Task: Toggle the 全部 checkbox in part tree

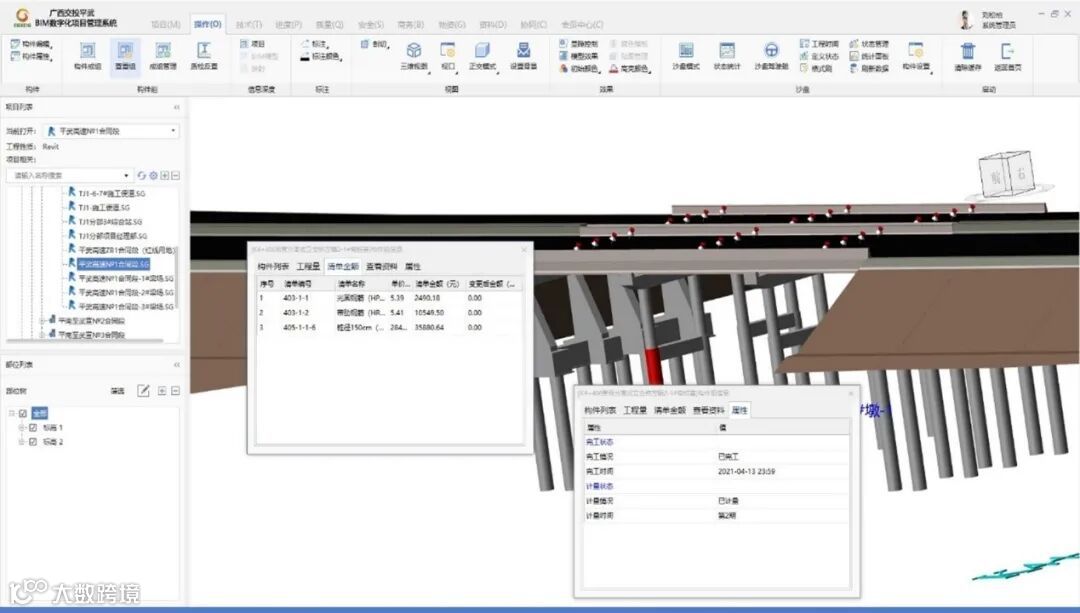Action: point(23,413)
